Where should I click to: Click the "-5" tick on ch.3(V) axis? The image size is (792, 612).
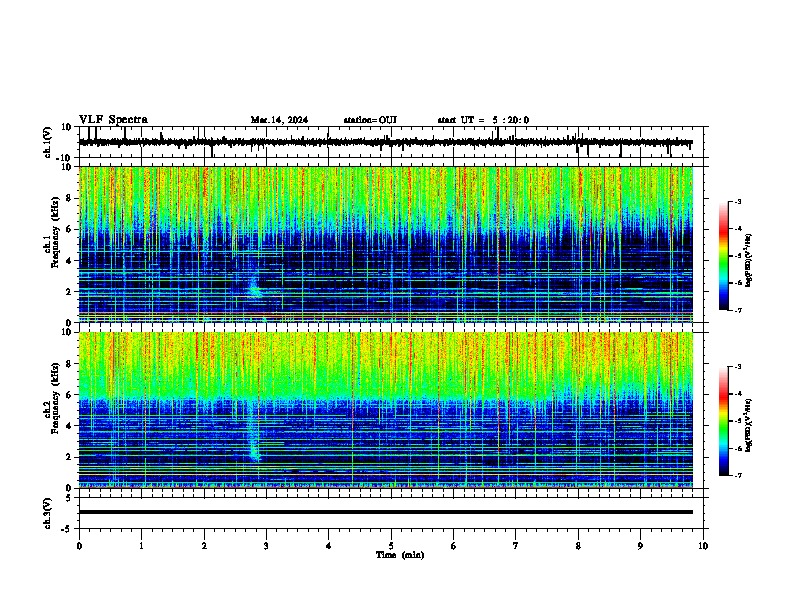[x=67, y=529]
